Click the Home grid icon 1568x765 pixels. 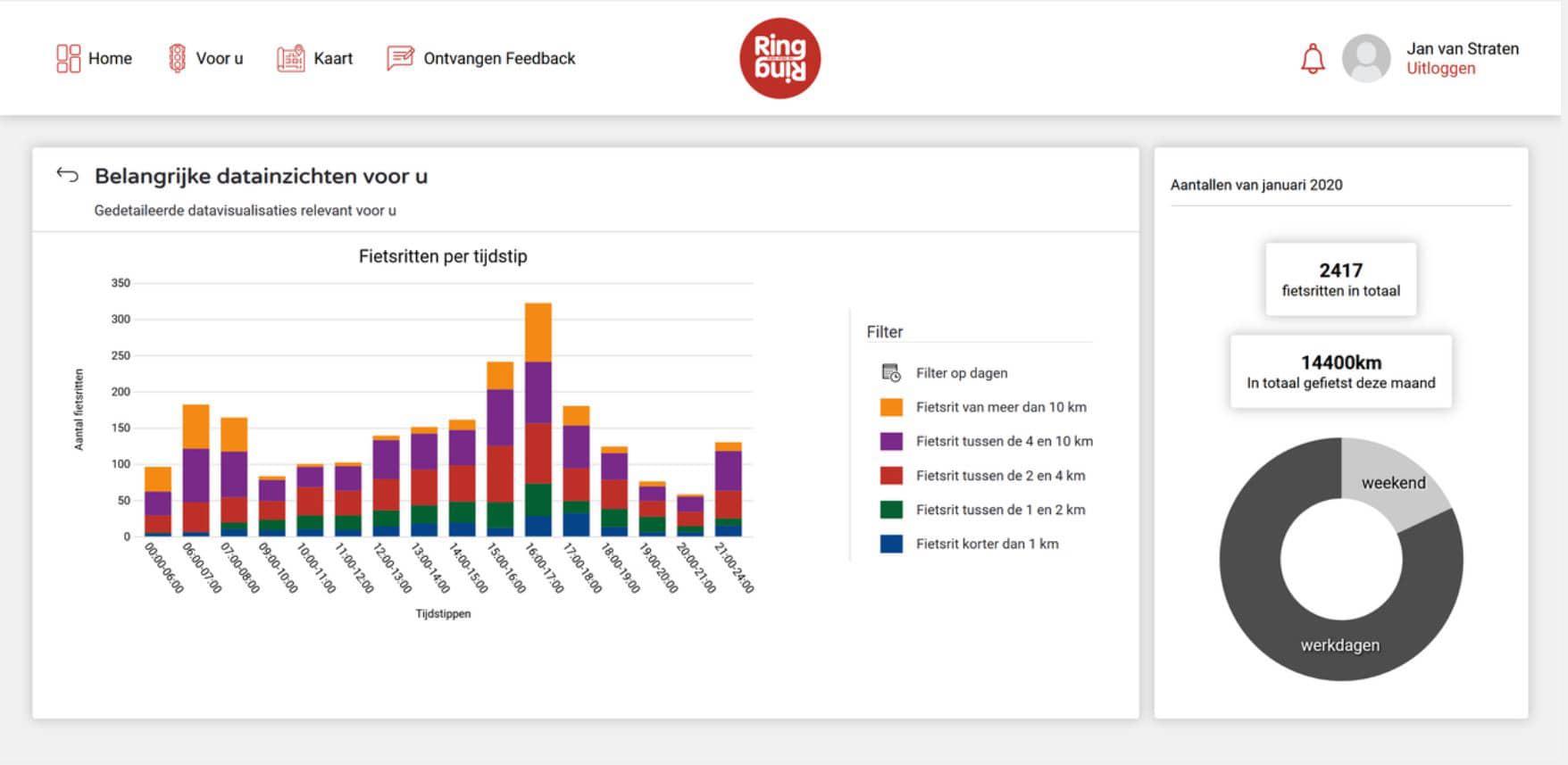click(68, 59)
